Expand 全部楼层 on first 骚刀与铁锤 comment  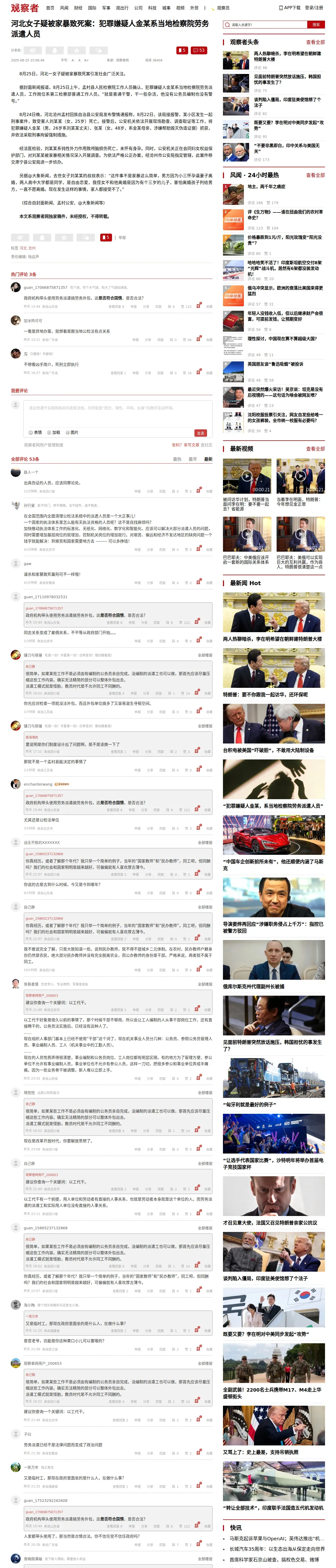[x=205, y=656]
